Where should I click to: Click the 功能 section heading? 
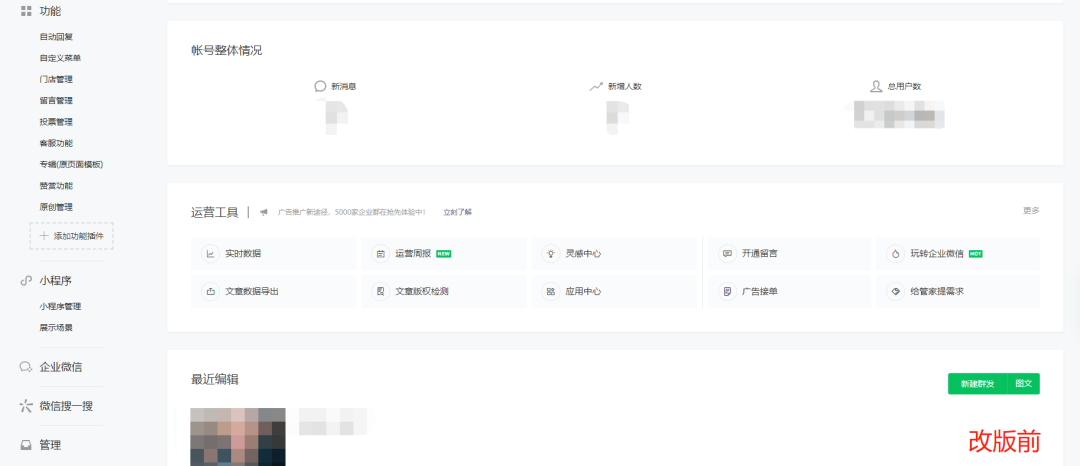pos(50,11)
